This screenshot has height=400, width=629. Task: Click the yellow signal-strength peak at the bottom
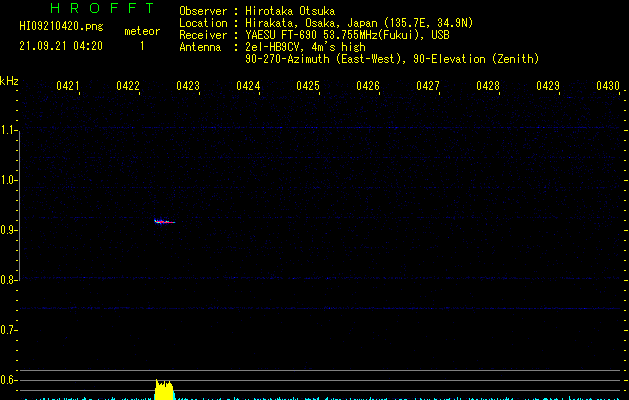(x=164, y=390)
